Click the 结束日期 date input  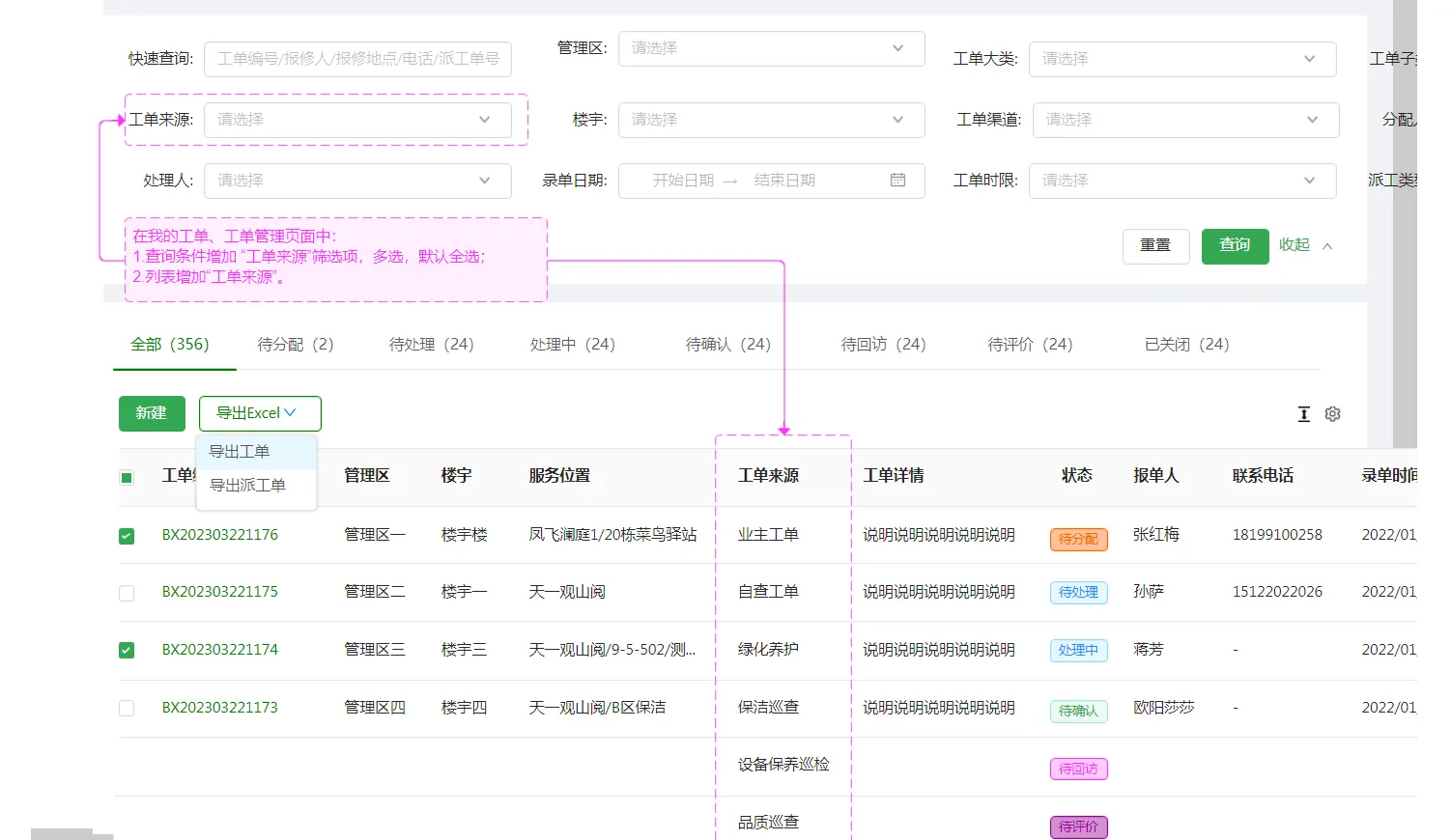click(x=784, y=181)
